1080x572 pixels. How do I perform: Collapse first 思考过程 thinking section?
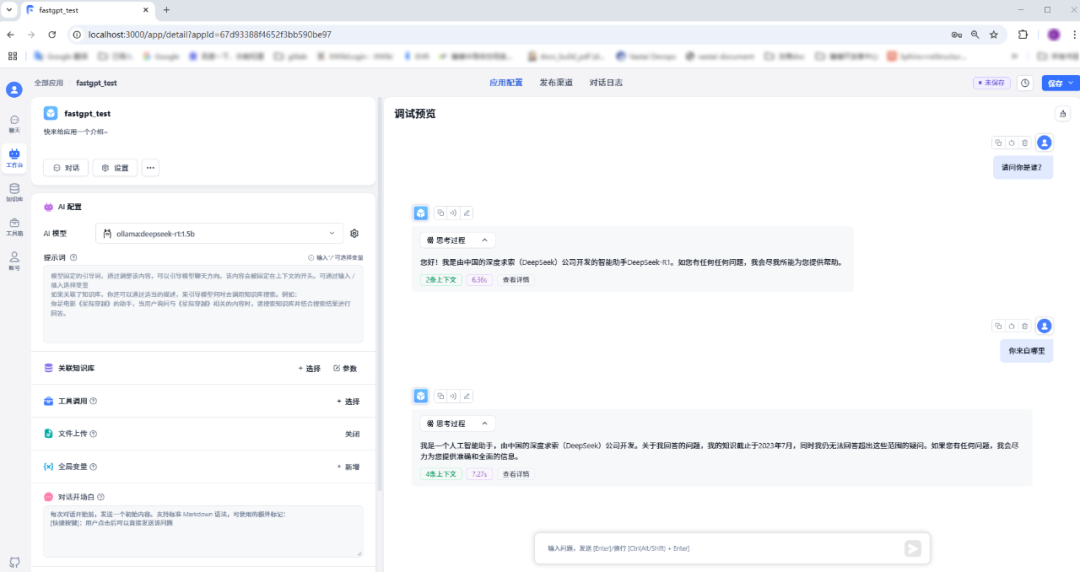point(457,241)
